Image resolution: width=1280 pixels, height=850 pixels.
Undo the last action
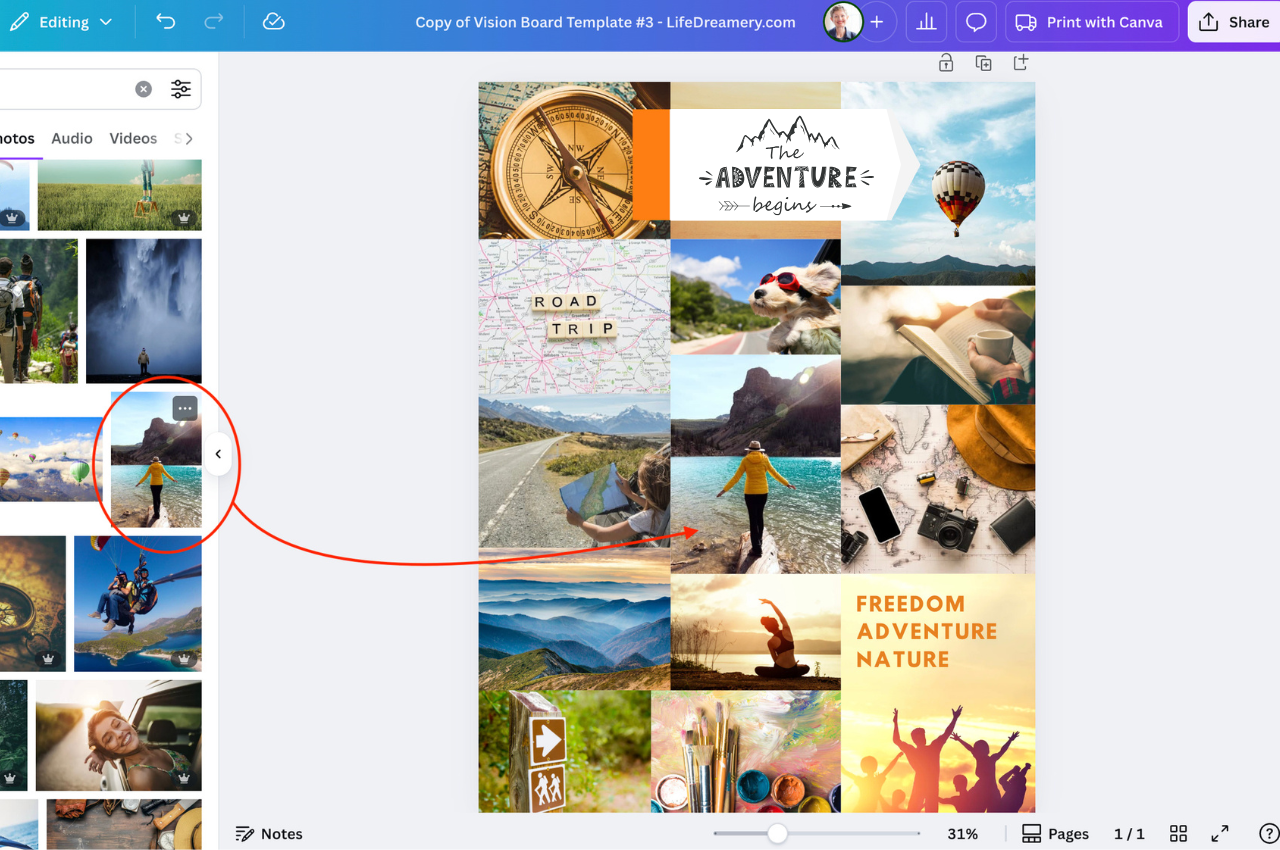click(x=166, y=22)
